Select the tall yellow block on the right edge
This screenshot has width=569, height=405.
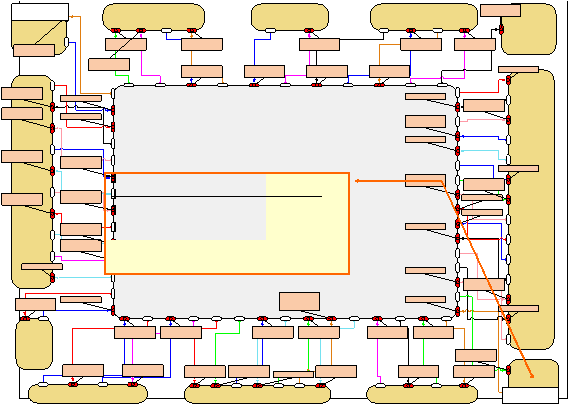[532, 209]
